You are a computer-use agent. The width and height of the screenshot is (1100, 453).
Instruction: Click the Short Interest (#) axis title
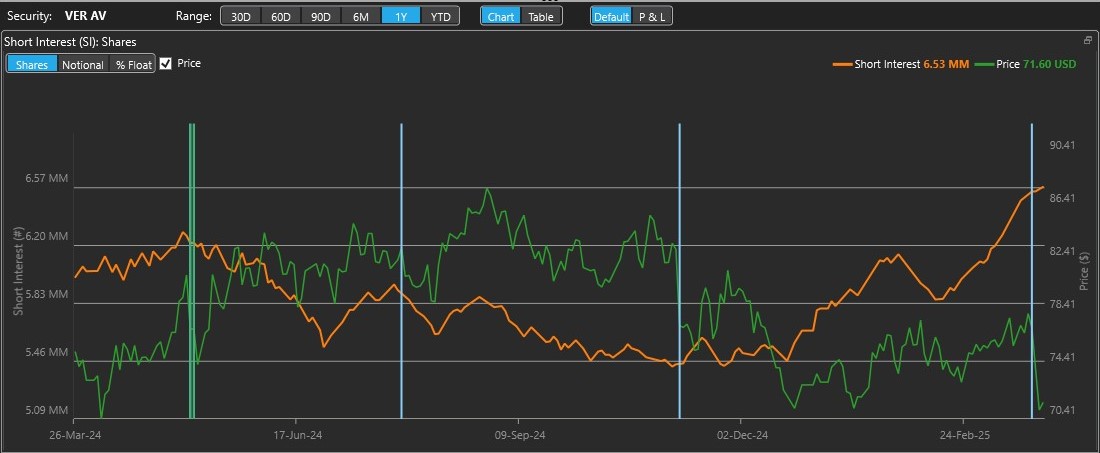[18, 271]
